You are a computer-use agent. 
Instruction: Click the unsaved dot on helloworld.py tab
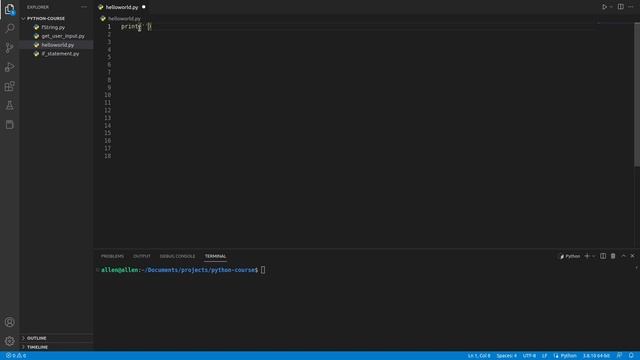pos(144,7)
